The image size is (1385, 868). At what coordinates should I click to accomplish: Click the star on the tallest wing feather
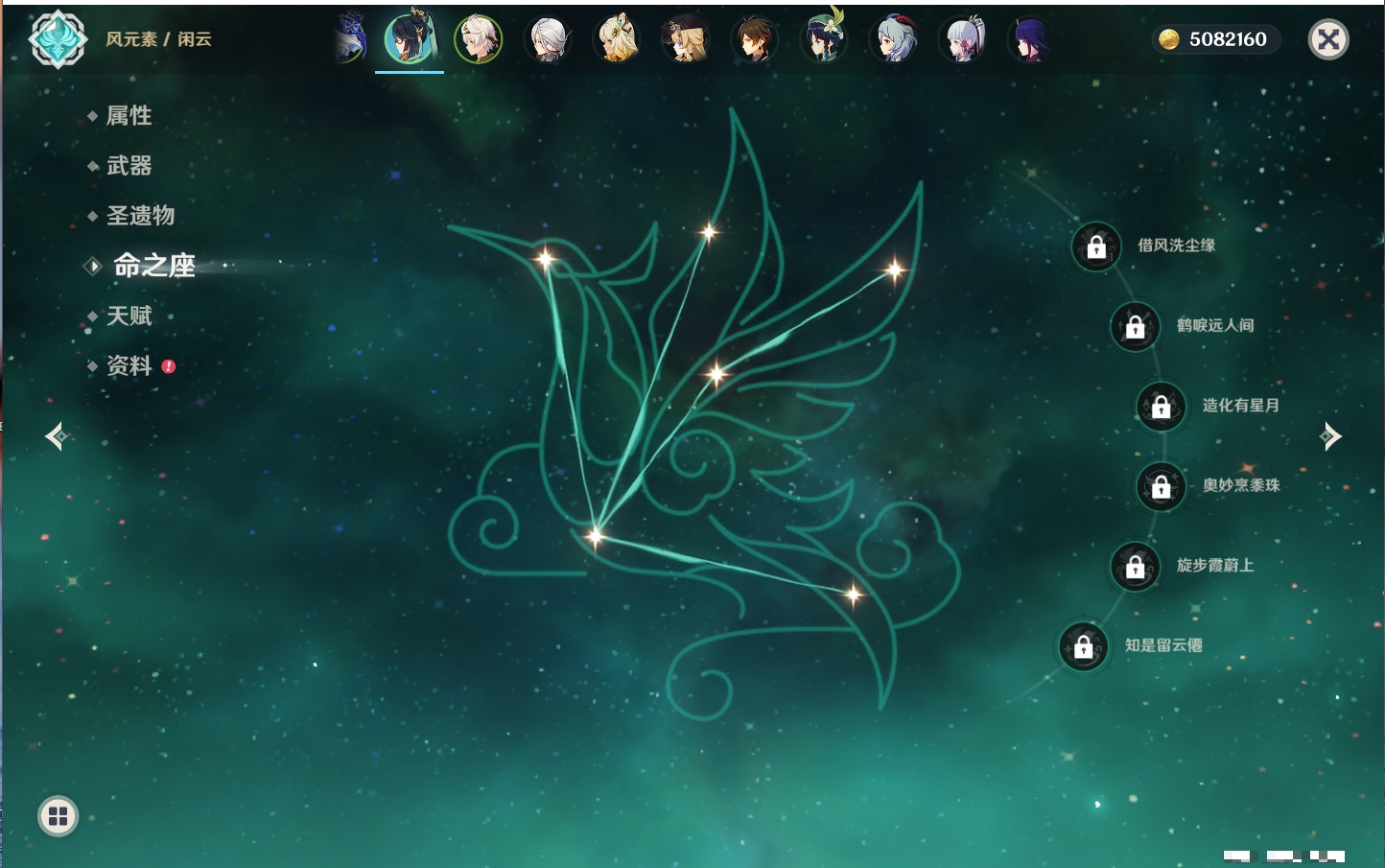pos(709,231)
